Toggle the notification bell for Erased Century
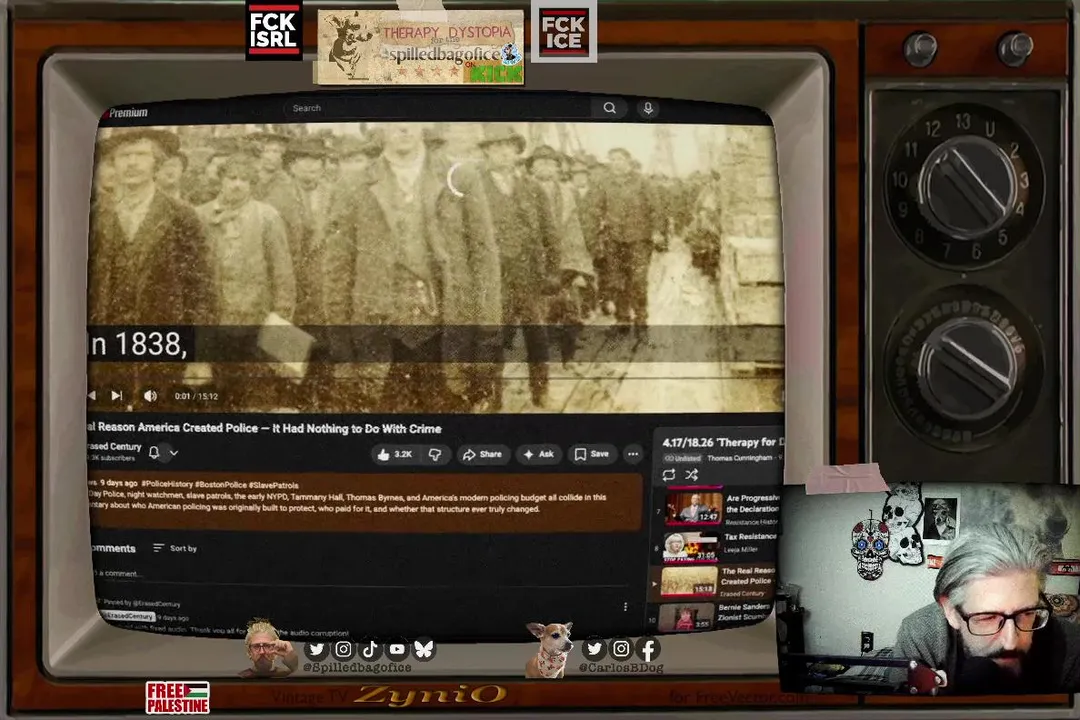Screen dimensions: 1080x720 coord(154,453)
